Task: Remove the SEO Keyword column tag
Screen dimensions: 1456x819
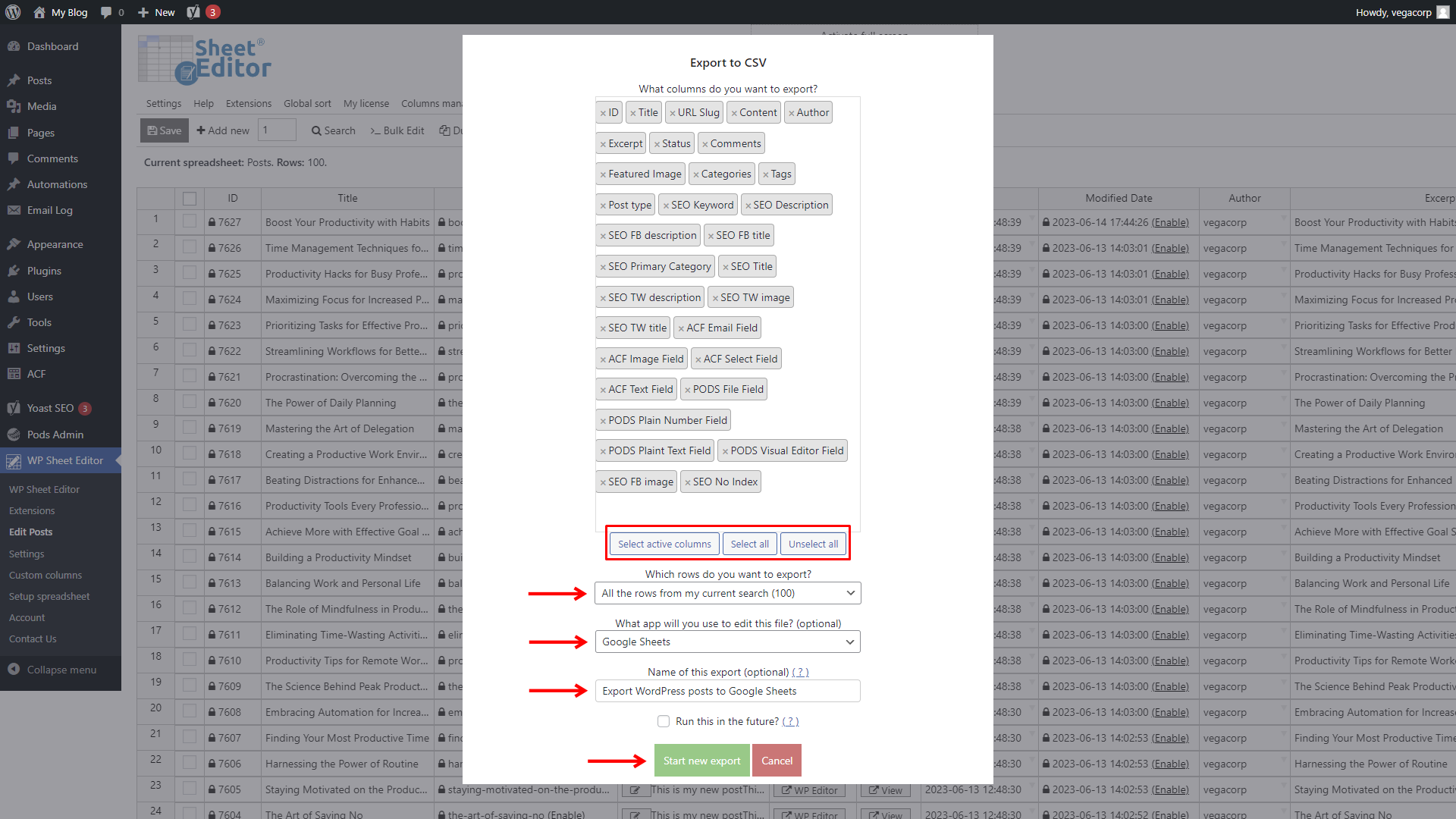Action: point(666,205)
